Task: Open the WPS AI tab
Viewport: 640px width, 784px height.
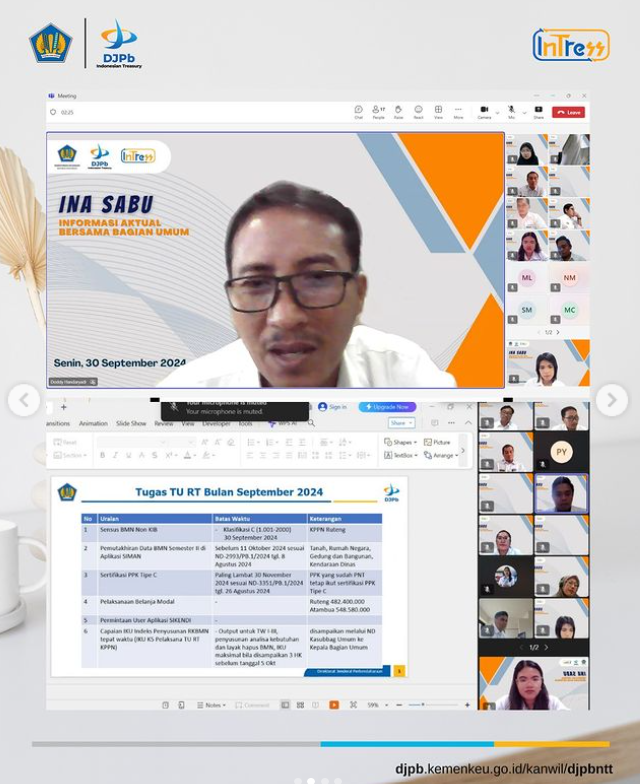Action: tap(284, 424)
